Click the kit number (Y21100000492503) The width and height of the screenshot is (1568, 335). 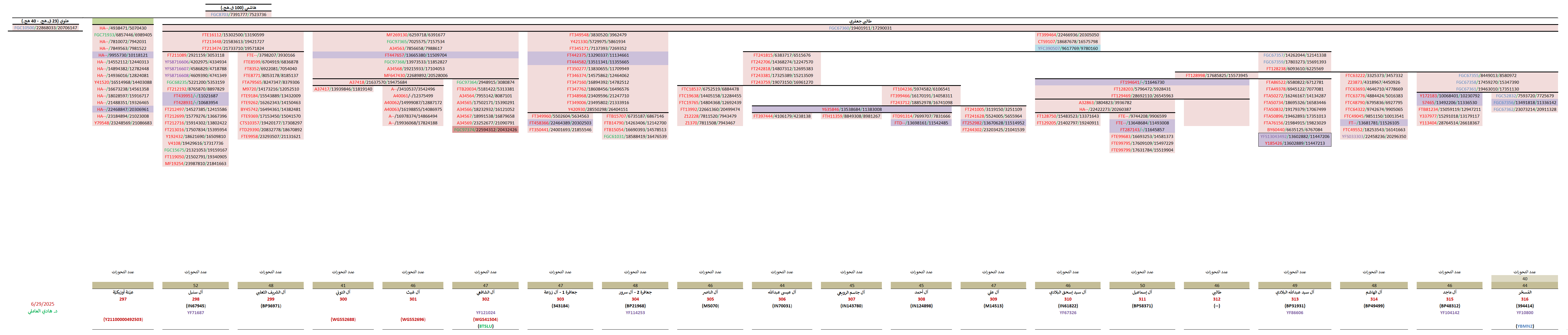122,319
